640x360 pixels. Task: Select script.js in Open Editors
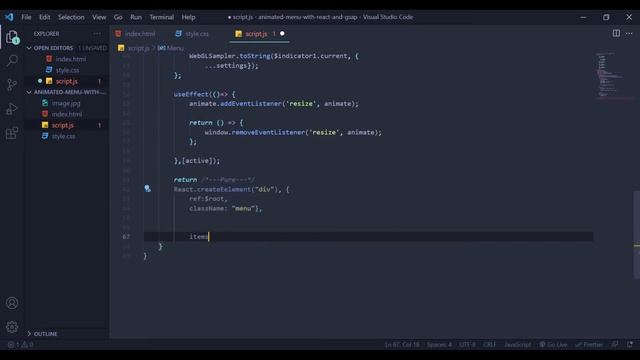67,81
